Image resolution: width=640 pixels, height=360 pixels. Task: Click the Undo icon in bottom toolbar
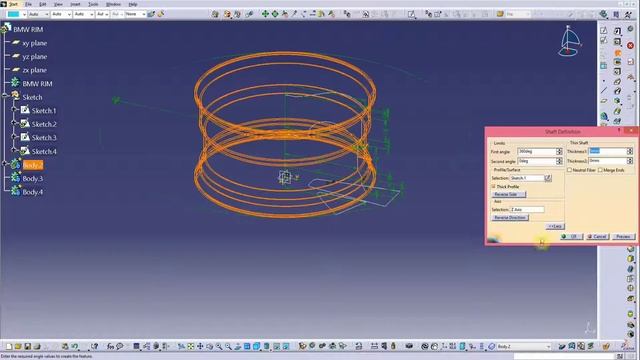(x=75, y=347)
